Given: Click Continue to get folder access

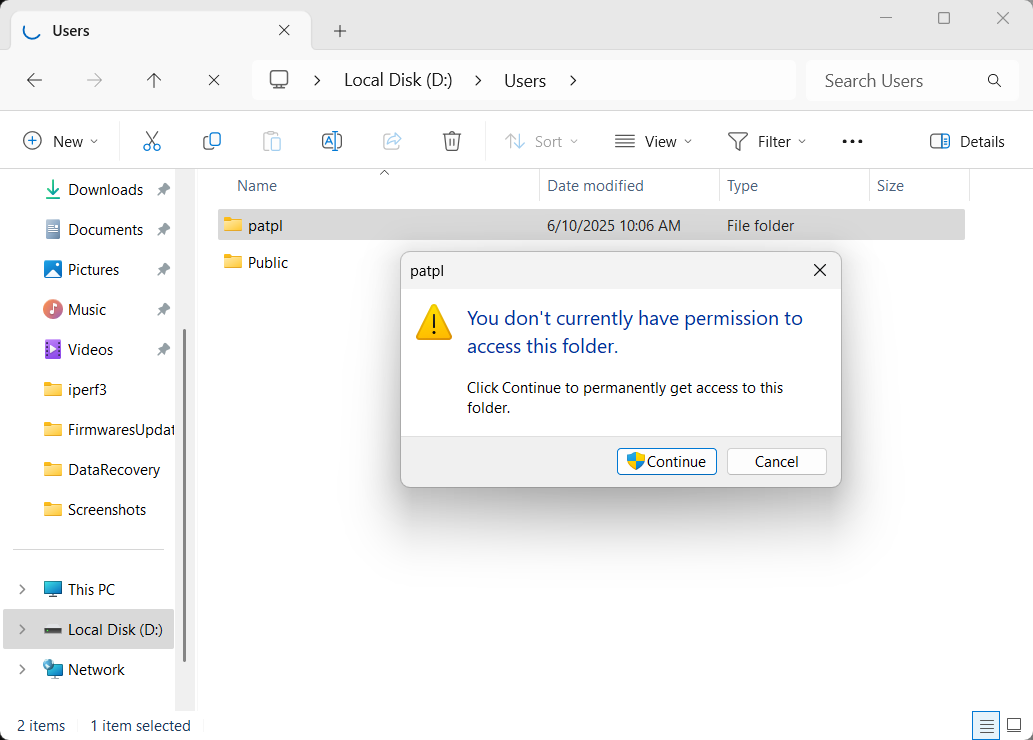Looking at the screenshot, I should point(666,461).
